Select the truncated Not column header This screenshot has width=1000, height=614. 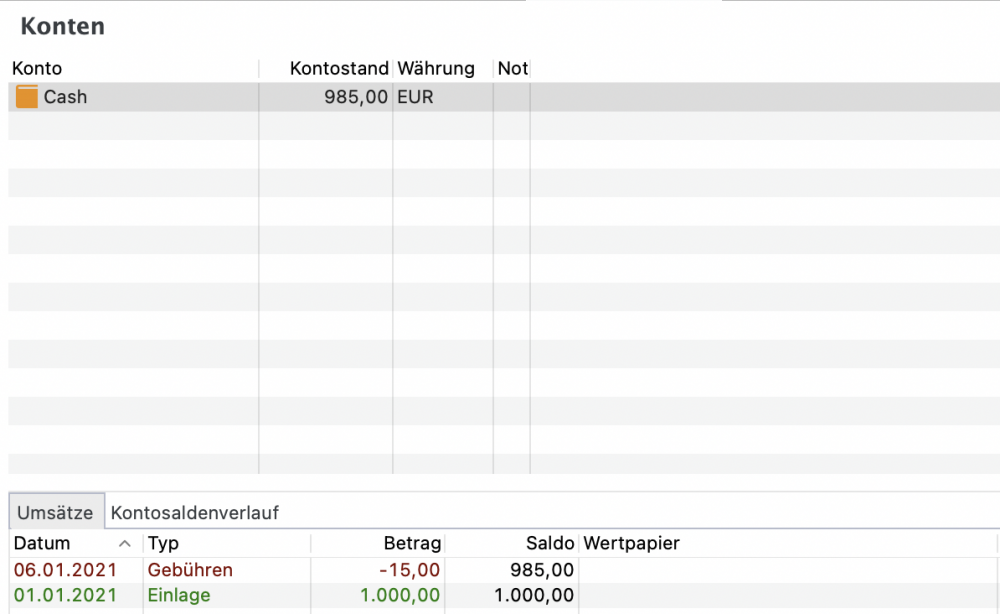pyautogui.click(x=512, y=69)
